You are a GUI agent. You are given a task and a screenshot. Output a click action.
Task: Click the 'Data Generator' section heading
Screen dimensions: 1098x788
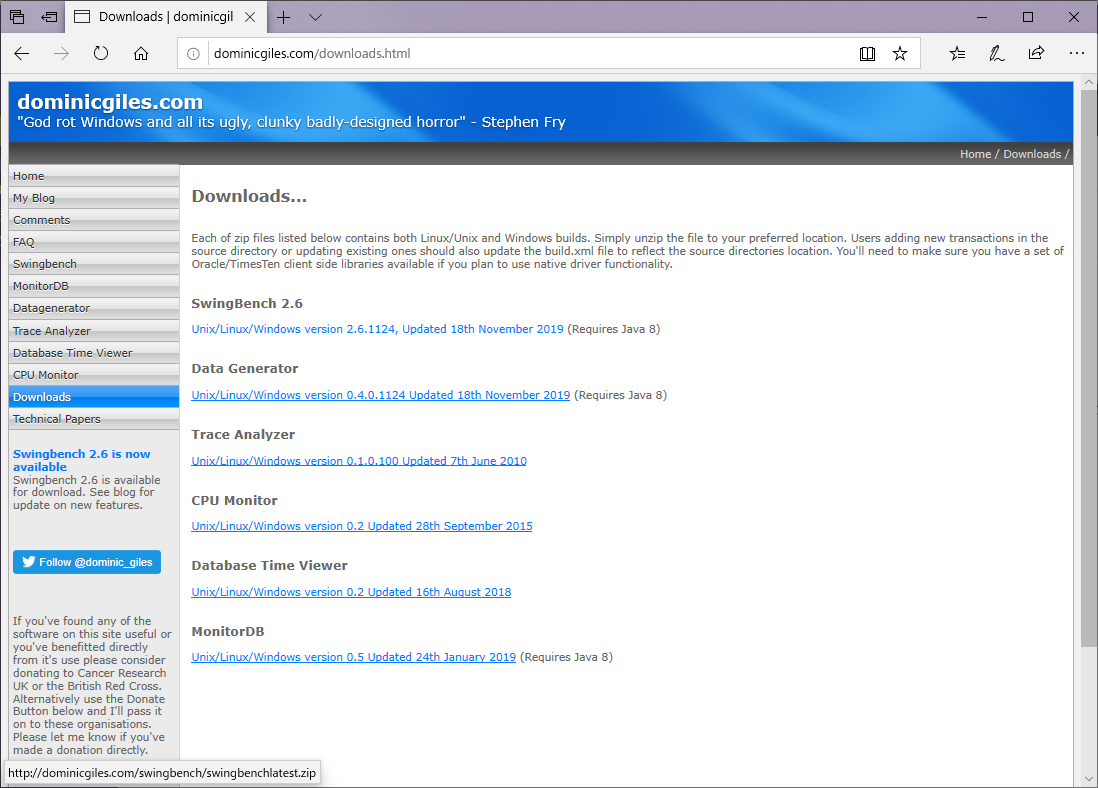pos(245,368)
